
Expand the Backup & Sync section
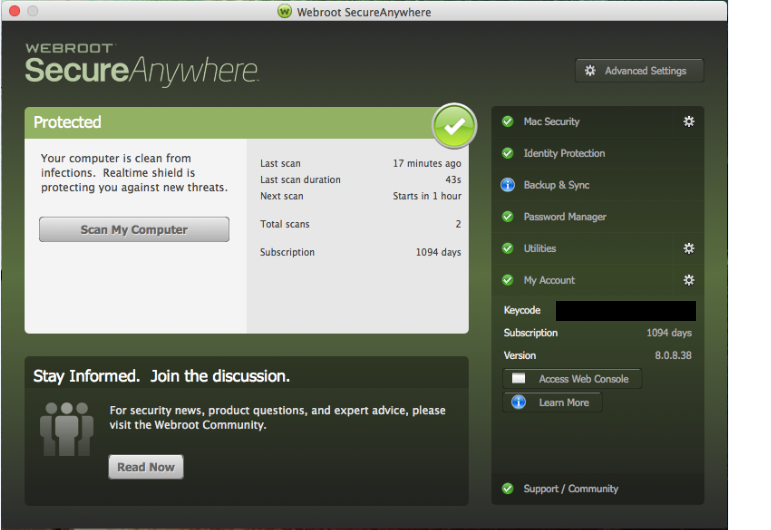pyautogui.click(x=597, y=185)
